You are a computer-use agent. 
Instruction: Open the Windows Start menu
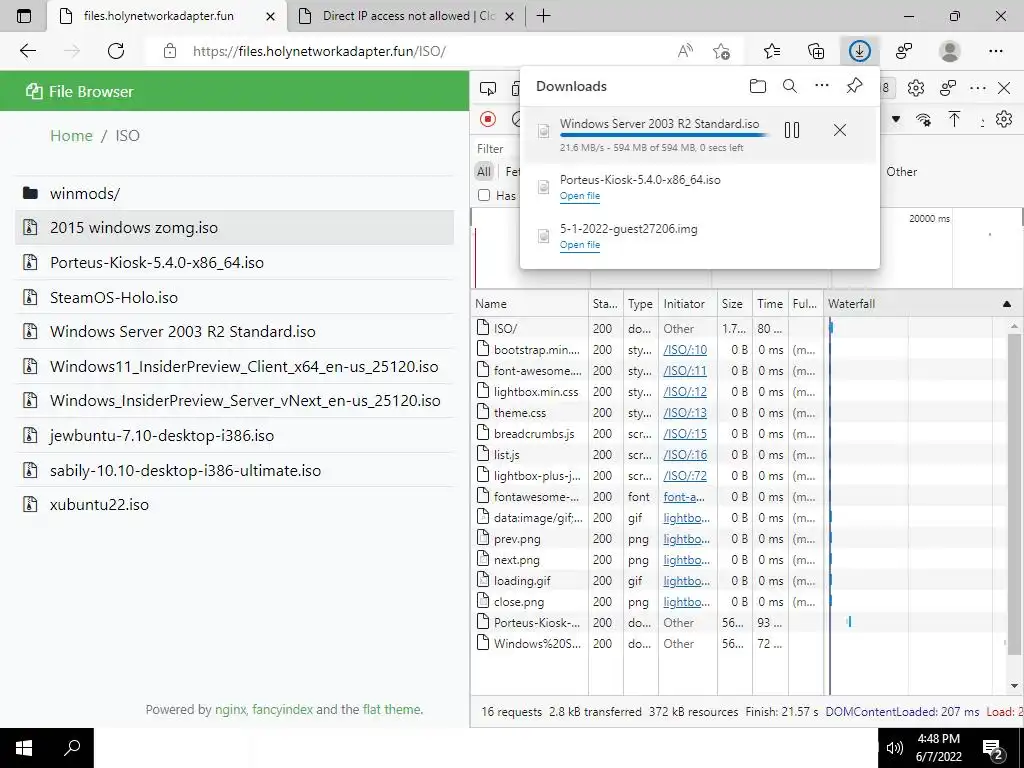pos(24,748)
